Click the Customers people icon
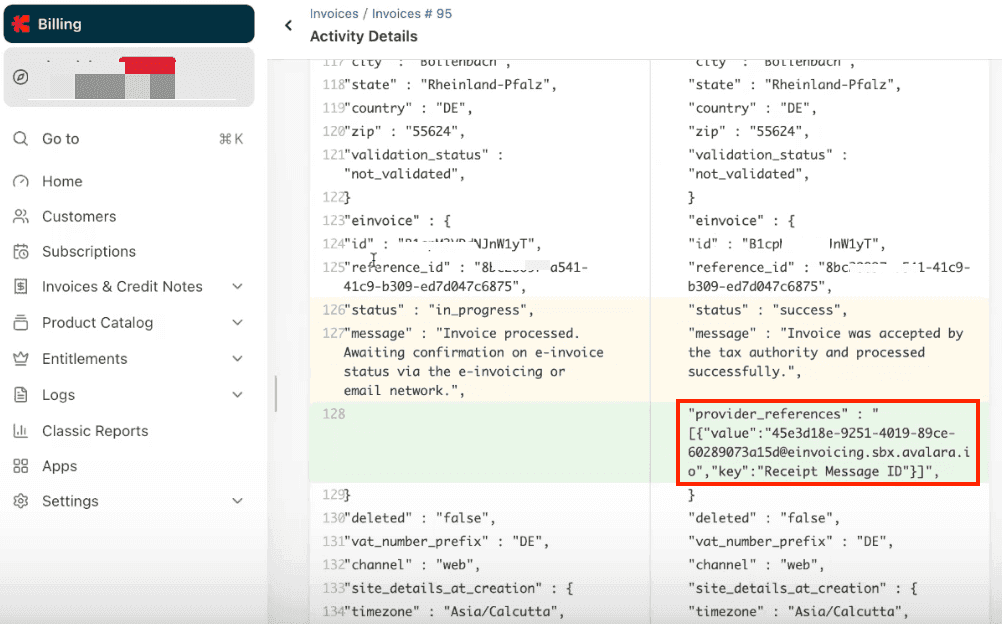This screenshot has height=624, width=1002. (21, 217)
